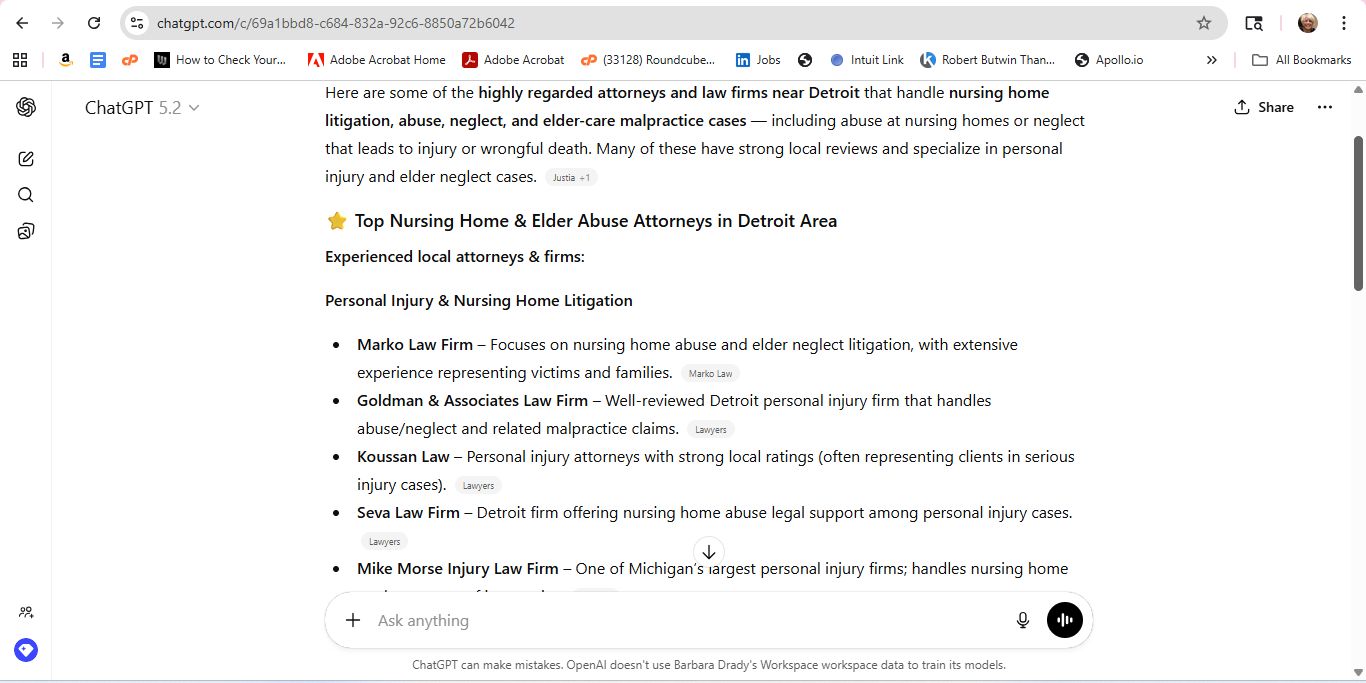Screen dimensions: 1366x683
Task: Open (33128) Roundcube bookmark
Action: 648,60
